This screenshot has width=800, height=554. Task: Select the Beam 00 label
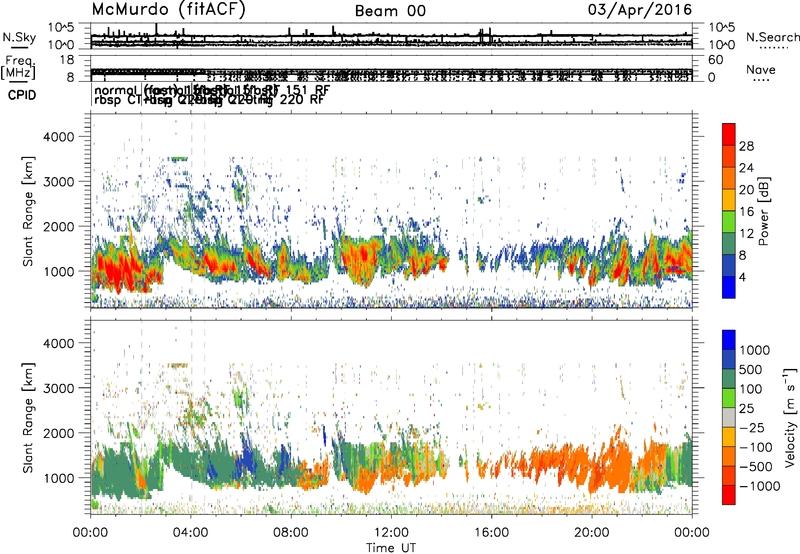coord(390,11)
